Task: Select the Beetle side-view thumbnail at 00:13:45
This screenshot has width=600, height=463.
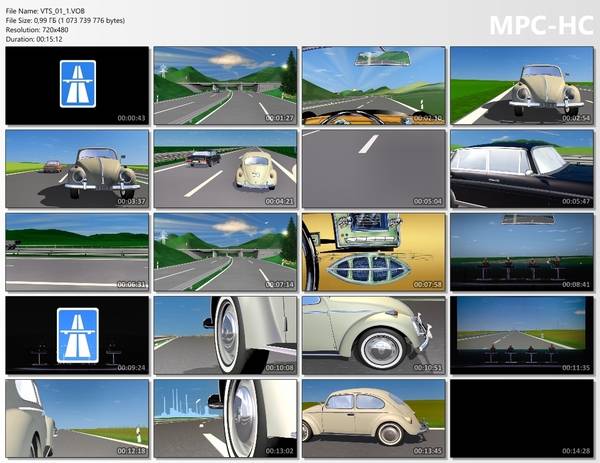Action: (373, 419)
